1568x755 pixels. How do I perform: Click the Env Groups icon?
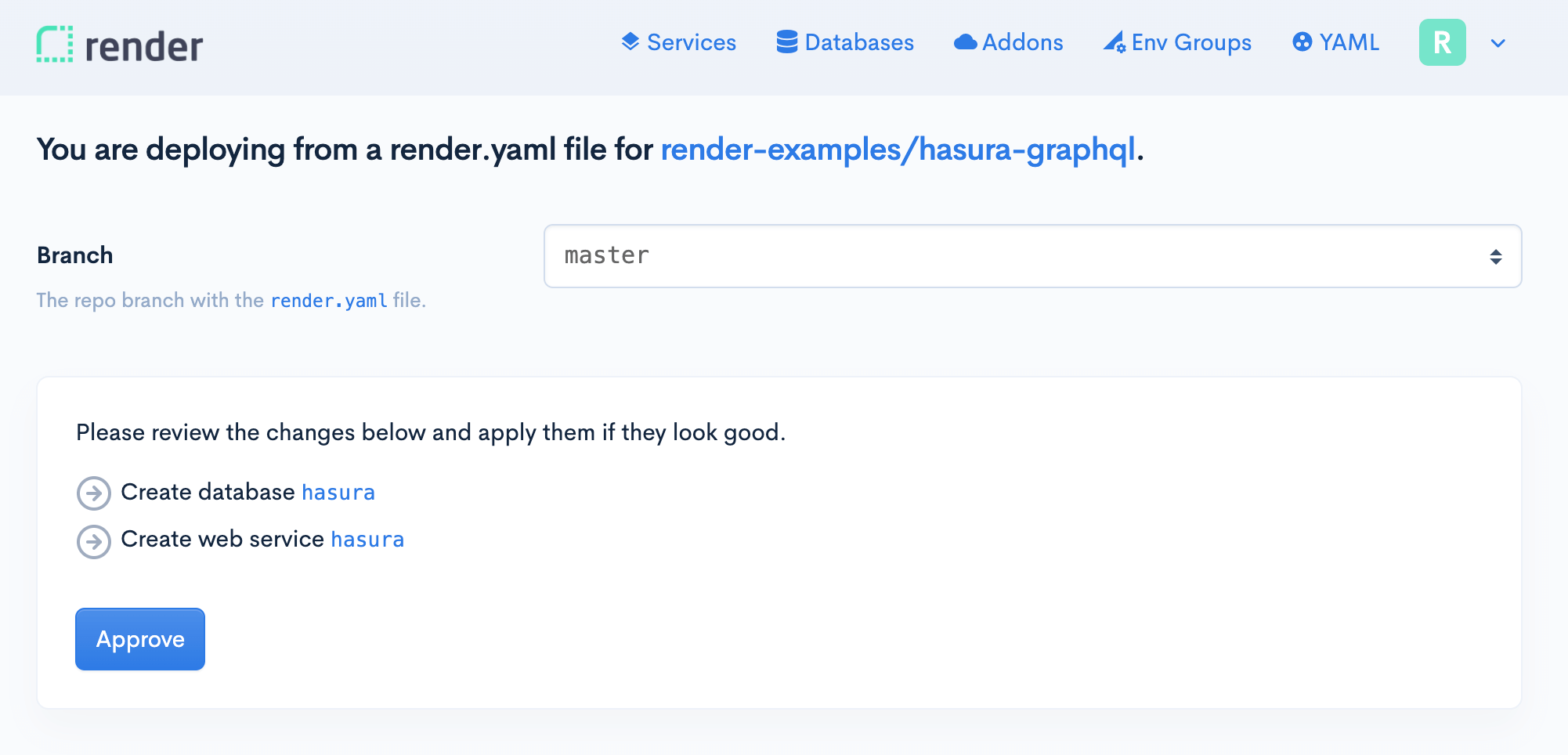(1115, 42)
